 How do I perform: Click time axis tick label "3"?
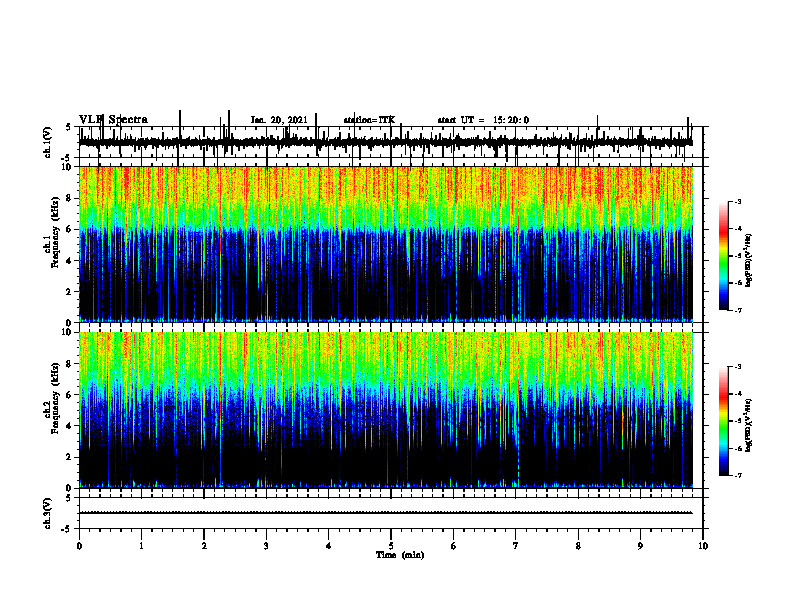(x=266, y=546)
